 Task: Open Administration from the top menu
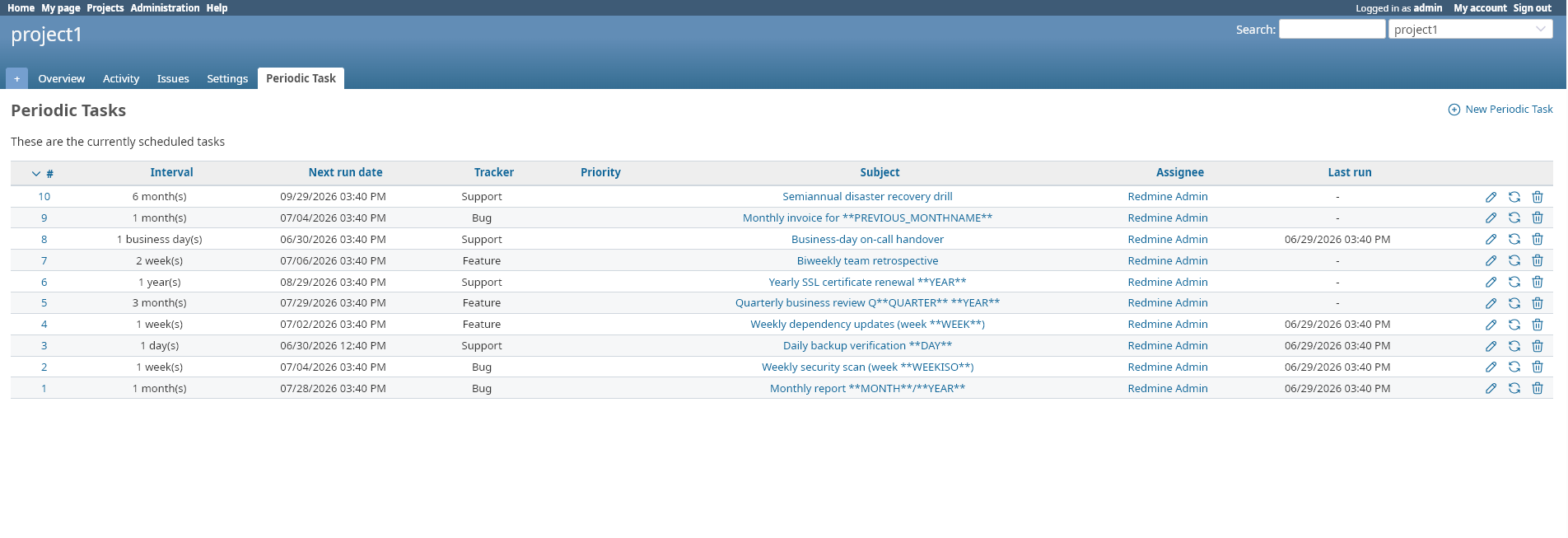point(165,7)
